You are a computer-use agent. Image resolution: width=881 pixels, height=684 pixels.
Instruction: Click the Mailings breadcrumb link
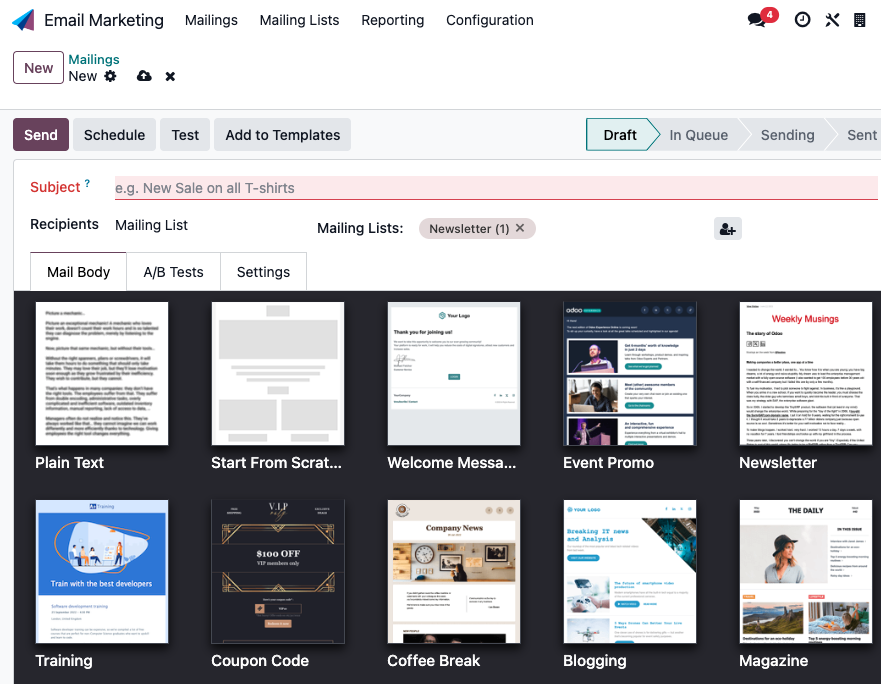[93, 60]
